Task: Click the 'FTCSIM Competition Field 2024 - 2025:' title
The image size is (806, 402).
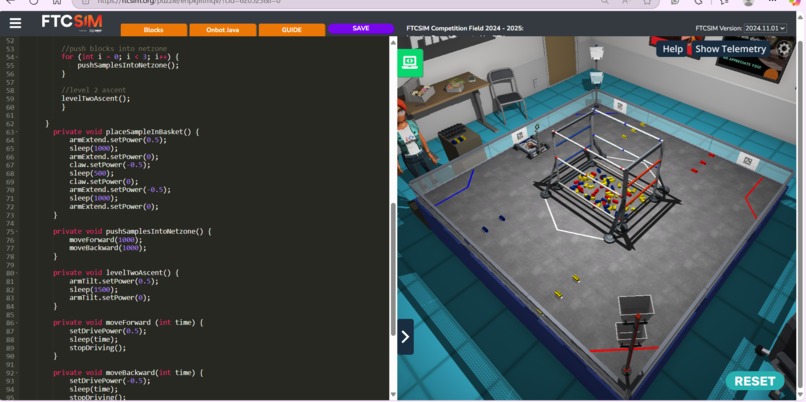Action: tap(465, 28)
